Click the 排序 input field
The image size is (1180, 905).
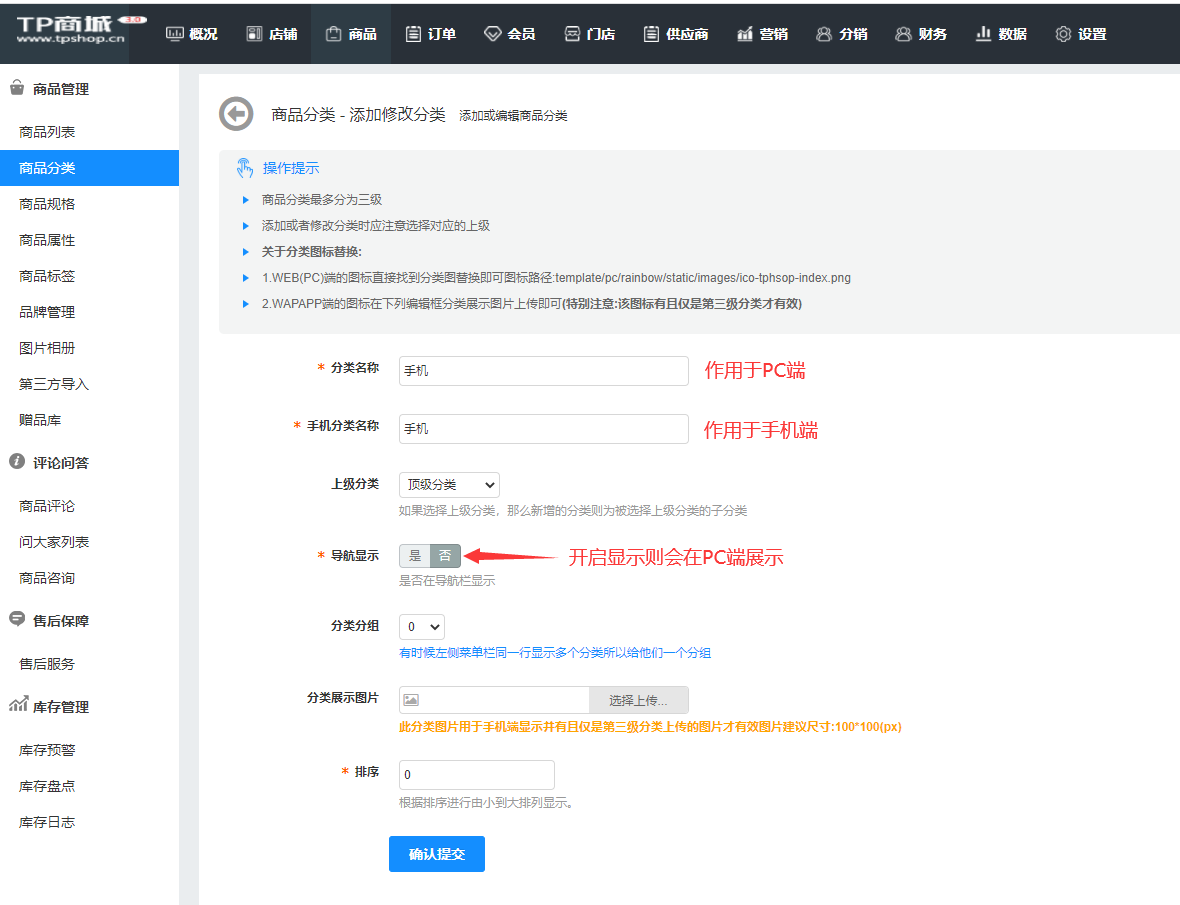476,775
